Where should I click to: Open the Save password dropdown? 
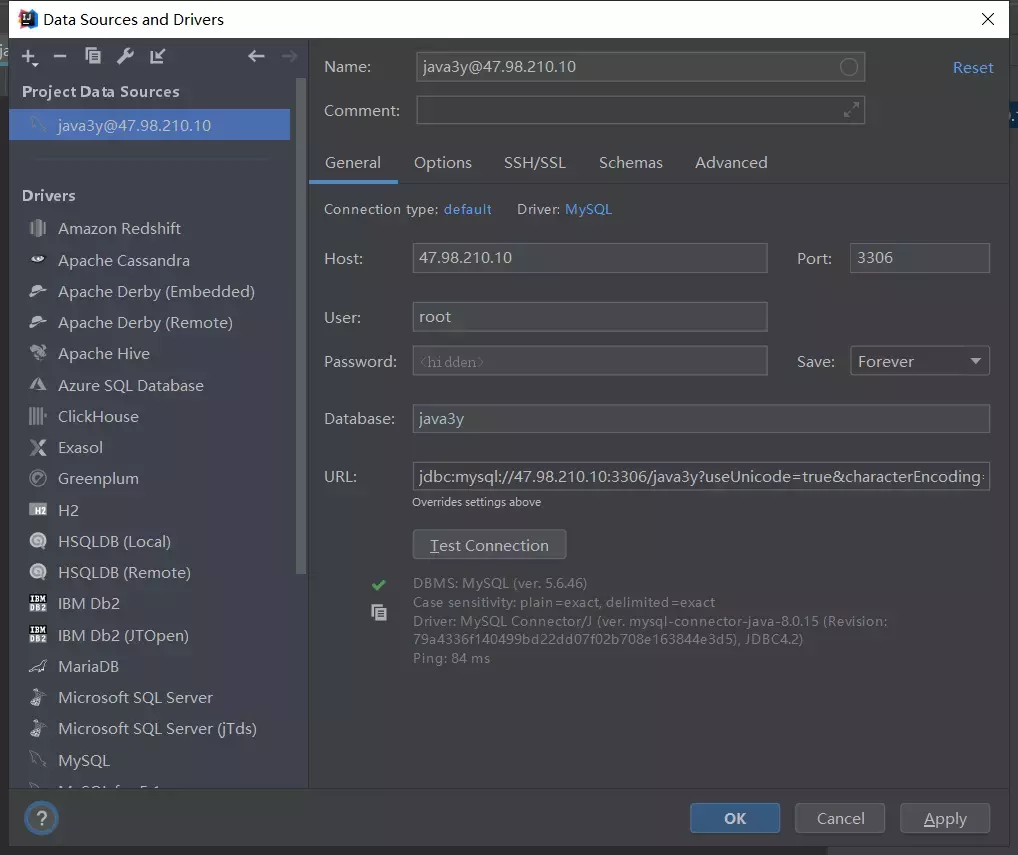click(x=919, y=362)
